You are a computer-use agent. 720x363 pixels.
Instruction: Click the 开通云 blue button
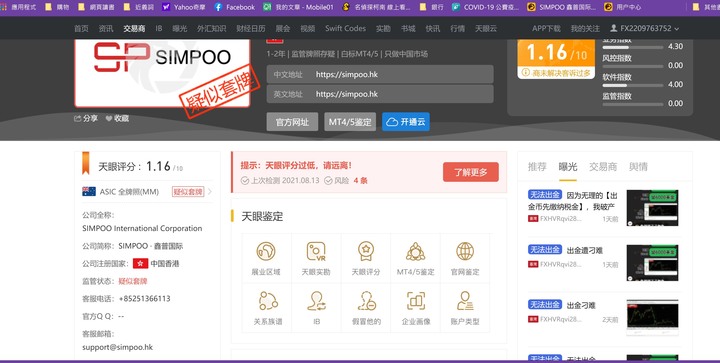406,122
